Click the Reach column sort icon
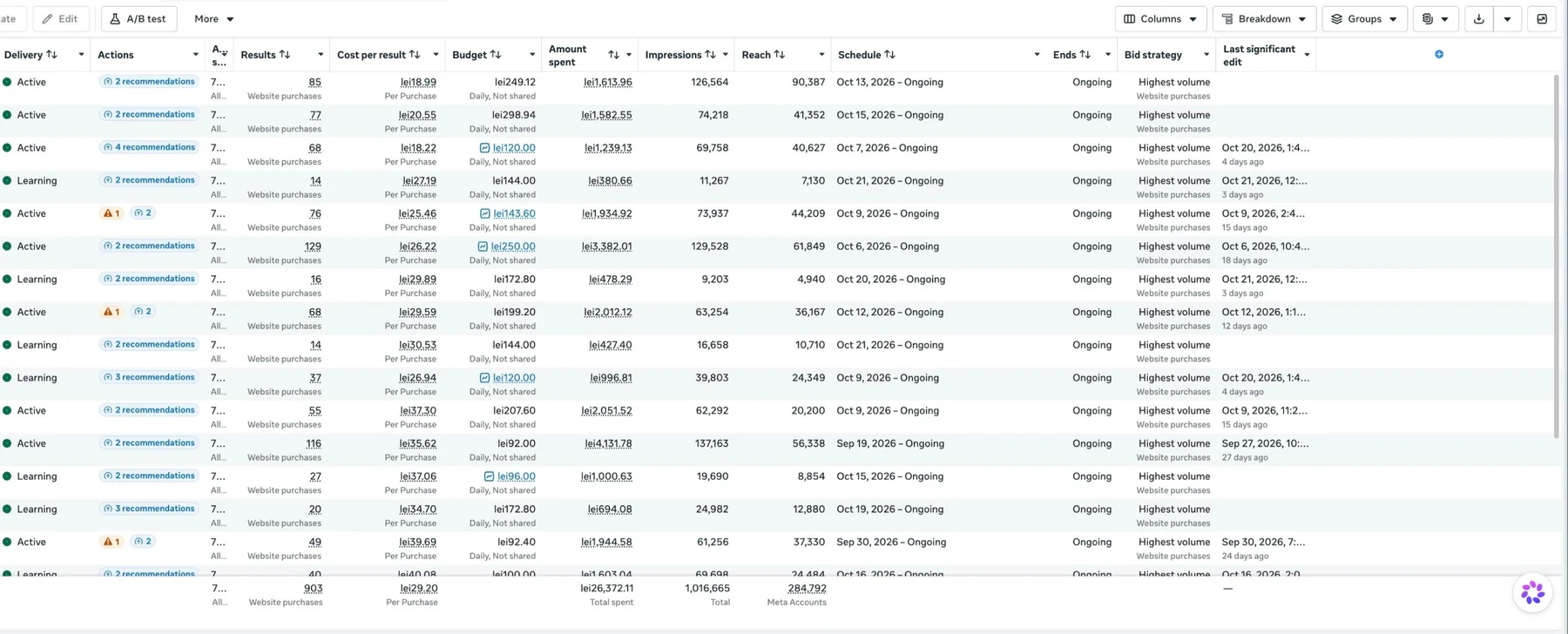1568x634 pixels. tap(780, 55)
